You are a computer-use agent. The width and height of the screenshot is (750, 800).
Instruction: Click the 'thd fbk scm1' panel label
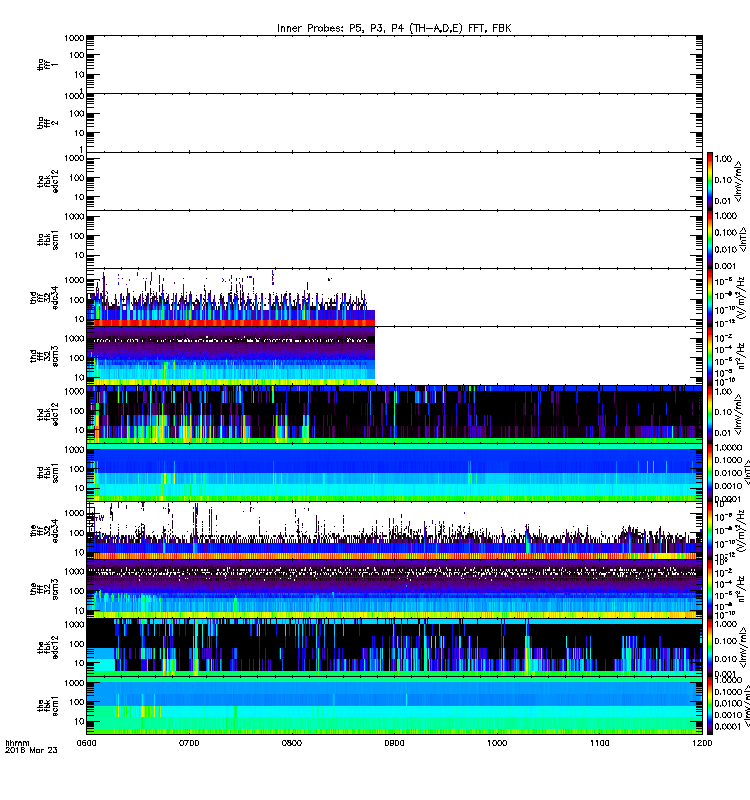pos(47,472)
